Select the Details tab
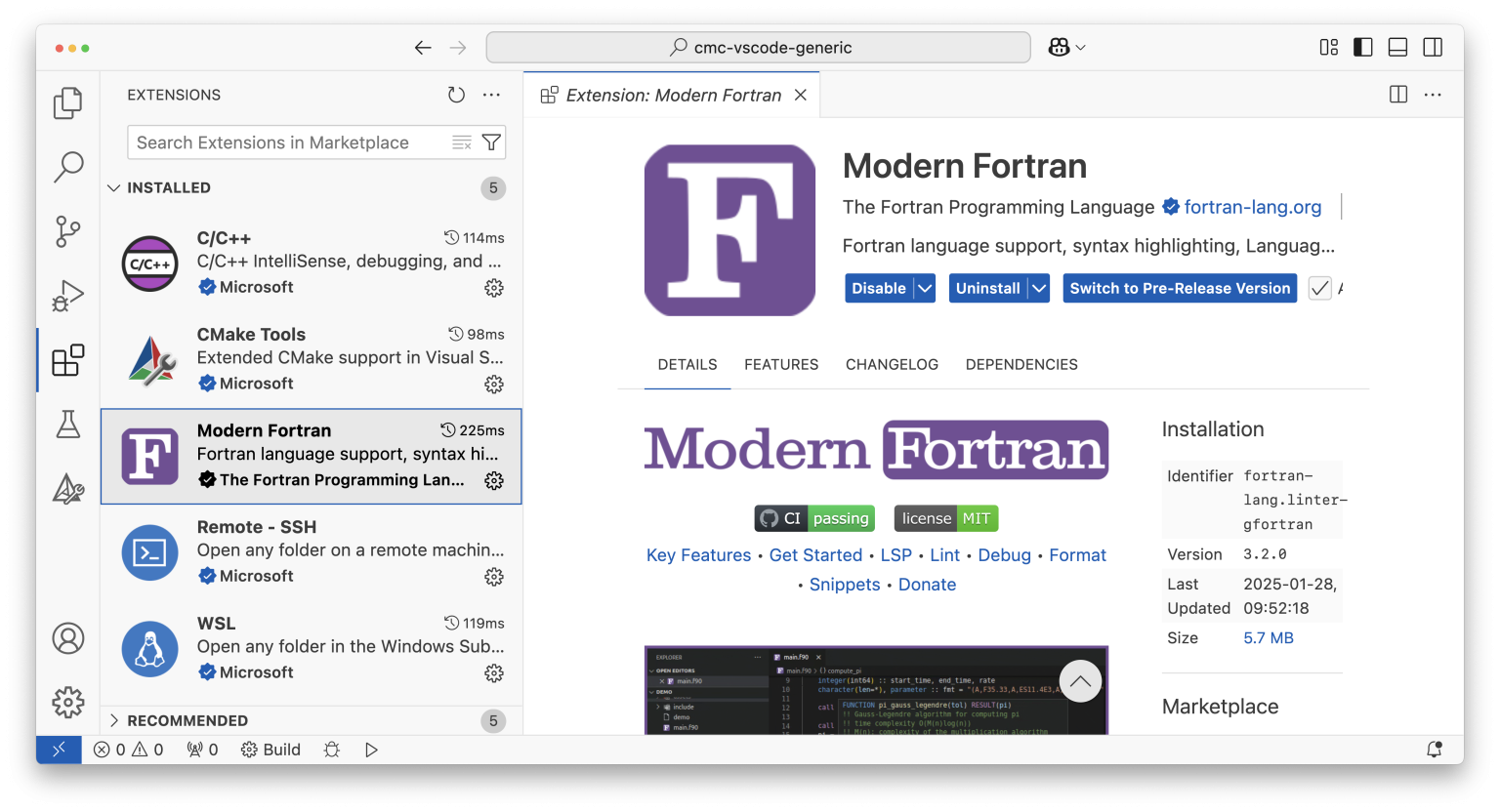Image resolution: width=1500 pixels, height=812 pixels. click(687, 364)
